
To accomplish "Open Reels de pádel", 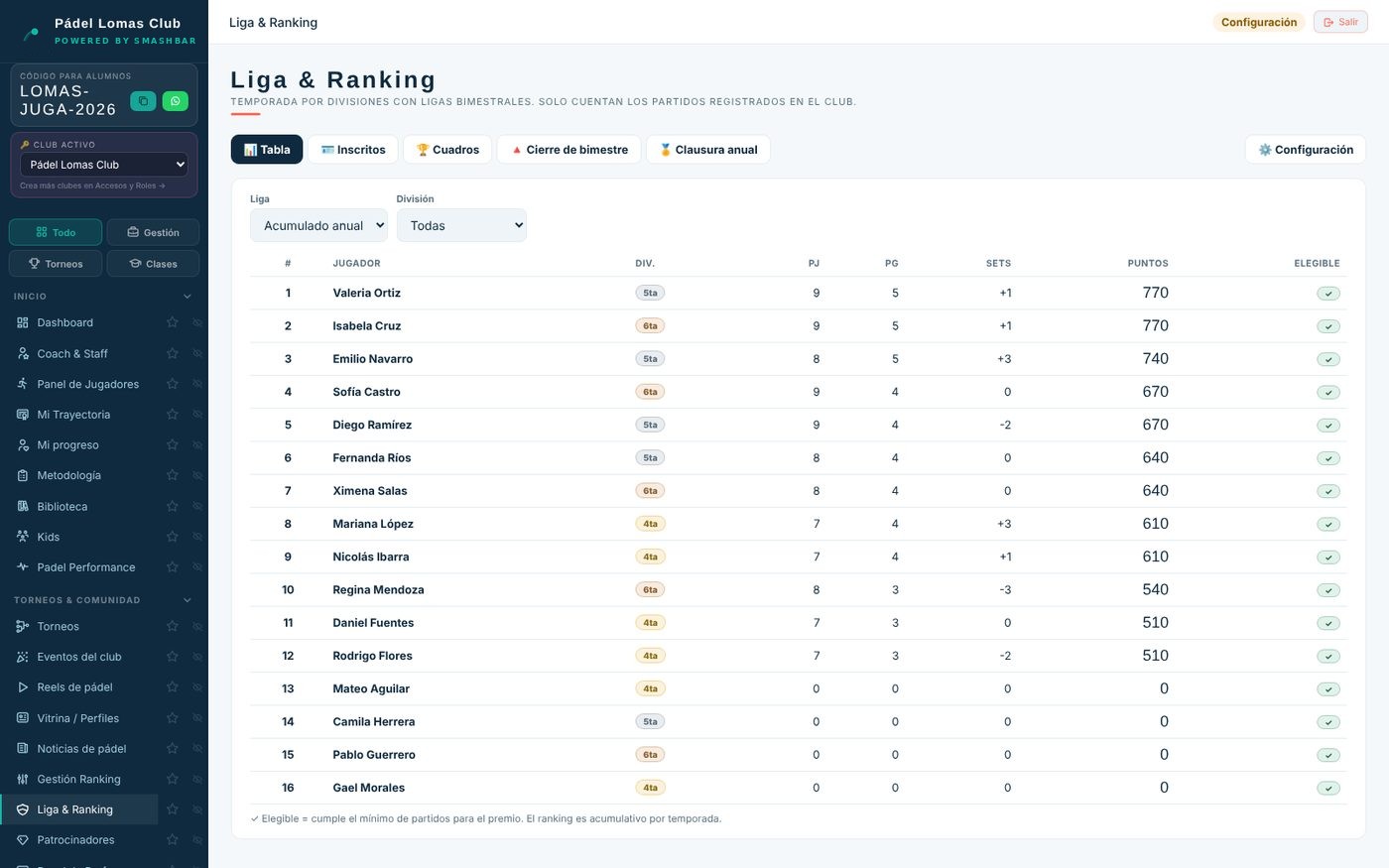I will (x=79, y=687).
